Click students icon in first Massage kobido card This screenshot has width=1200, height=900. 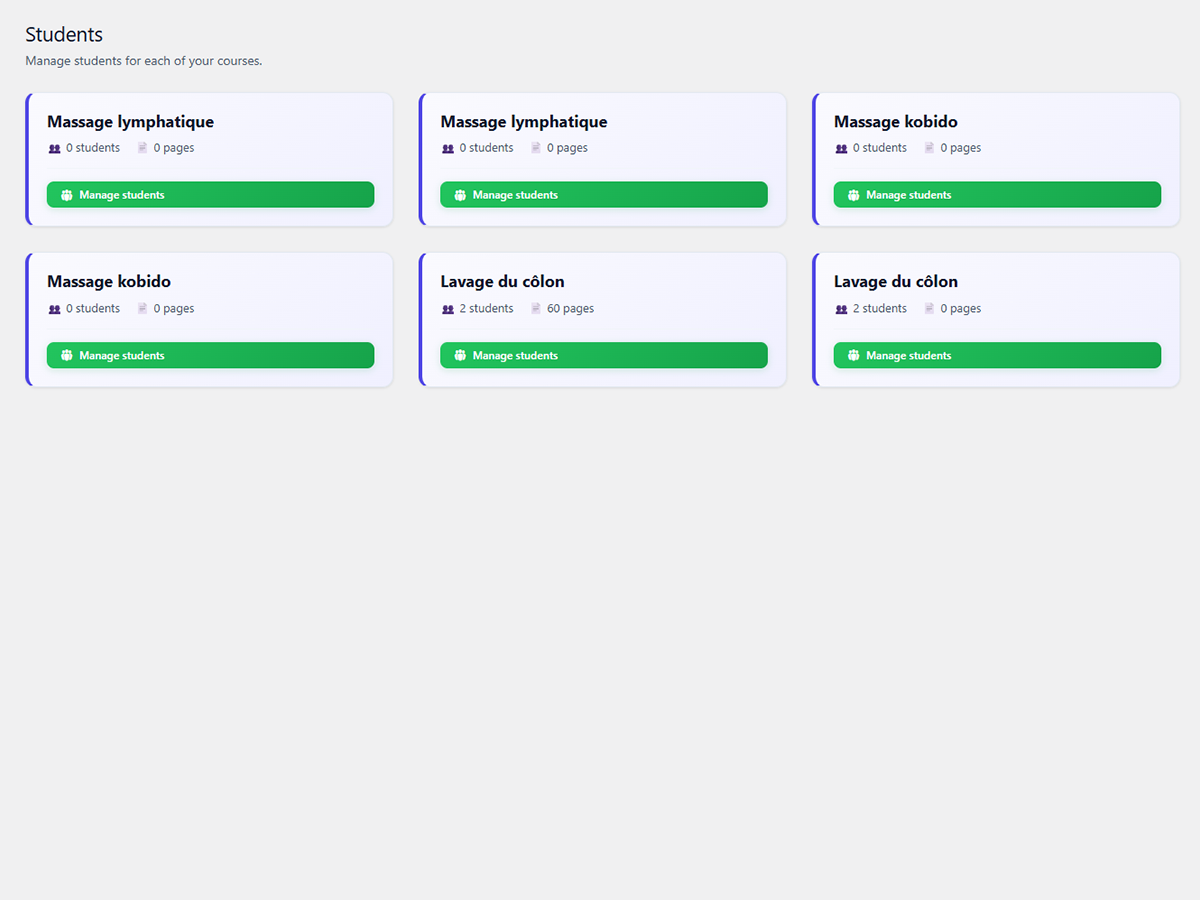[x=841, y=148]
